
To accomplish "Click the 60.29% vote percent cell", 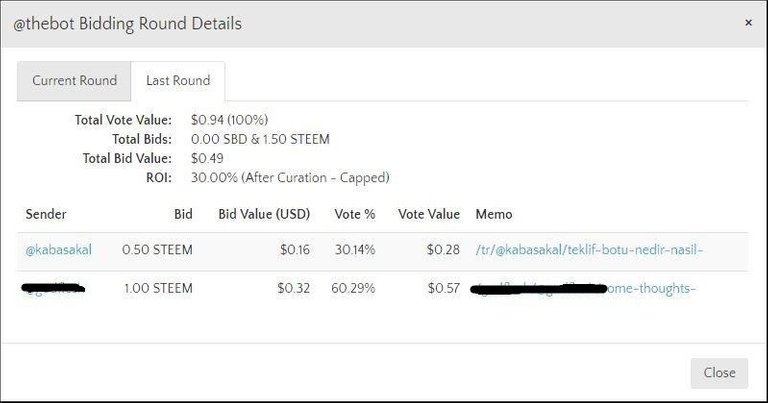I will [x=353, y=288].
